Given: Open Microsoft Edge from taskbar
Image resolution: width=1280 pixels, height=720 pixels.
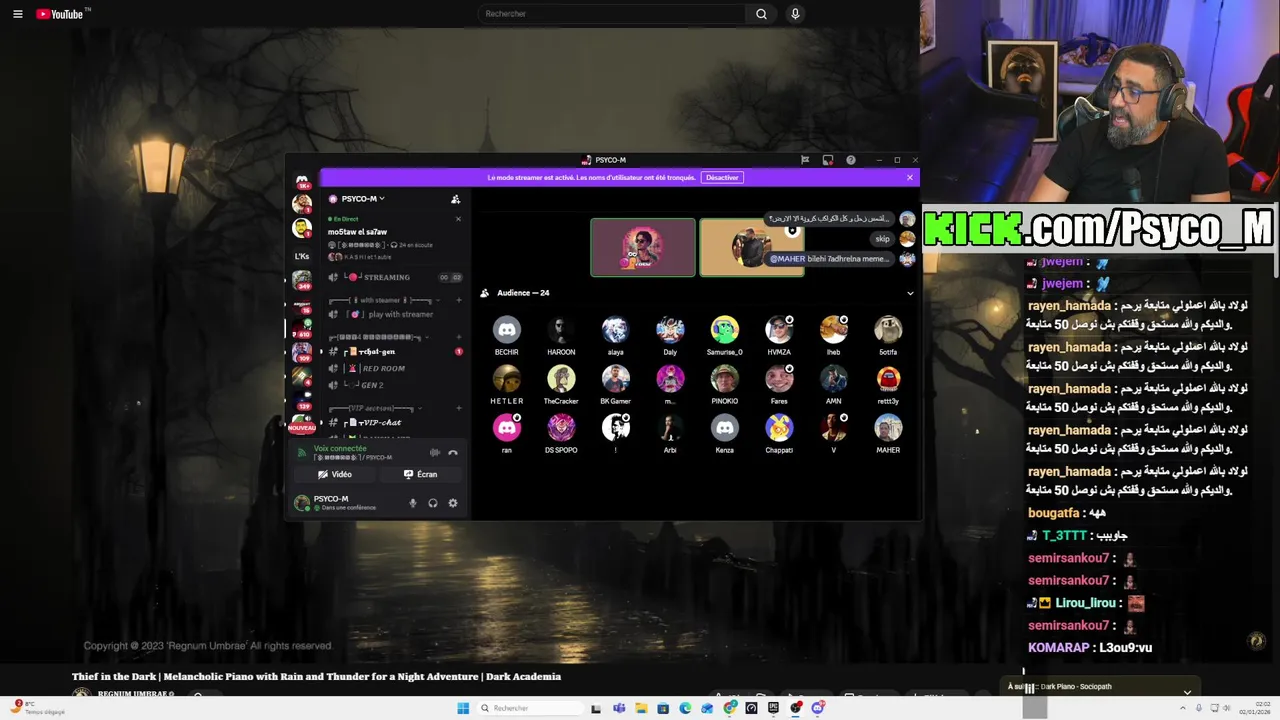Looking at the screenshot, I should coord(685,708).
